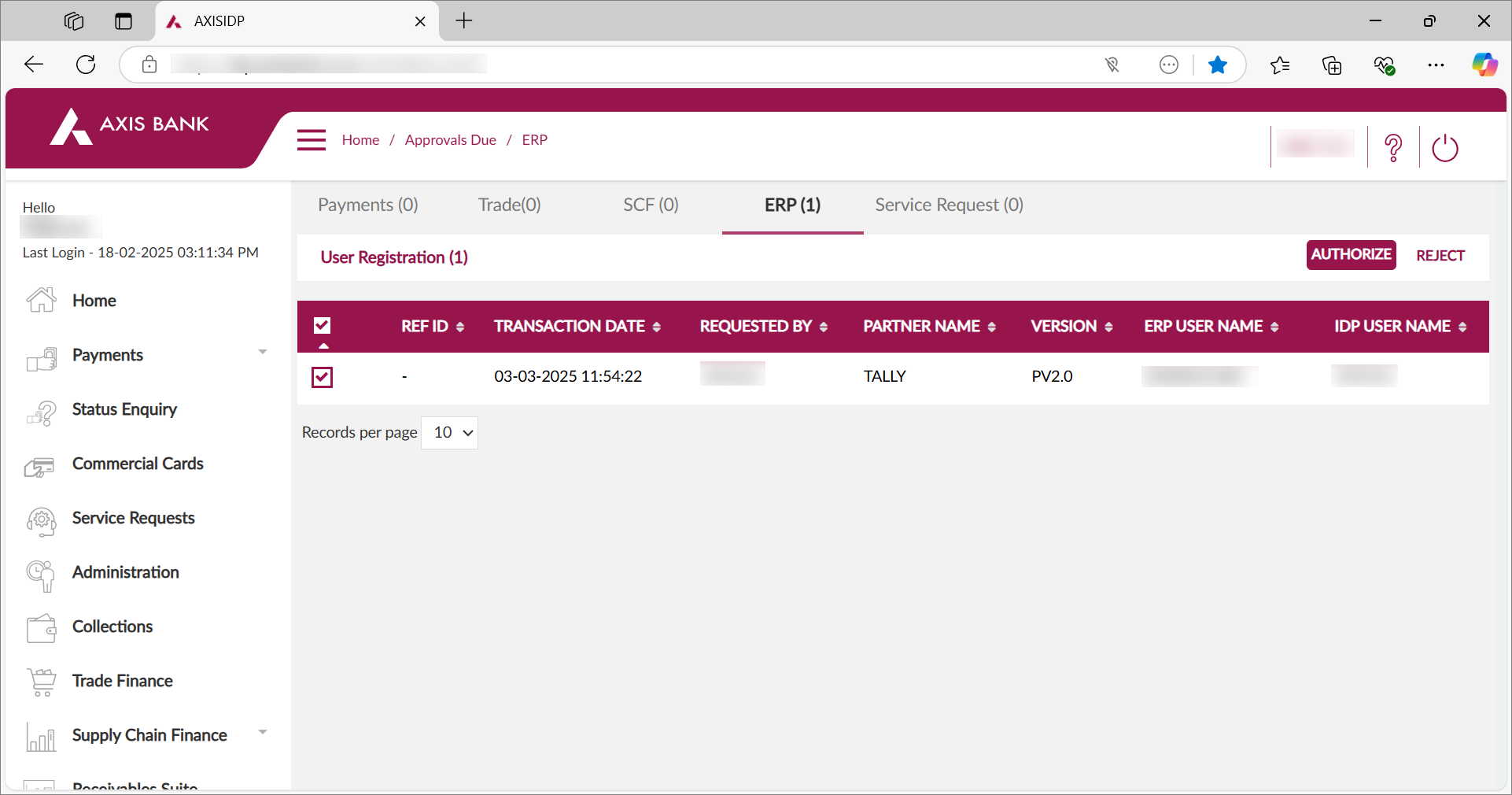The width and height of the screenshot is (1512, 795).
Task: Switch to the Trade(0) tab
Action: 510,205
